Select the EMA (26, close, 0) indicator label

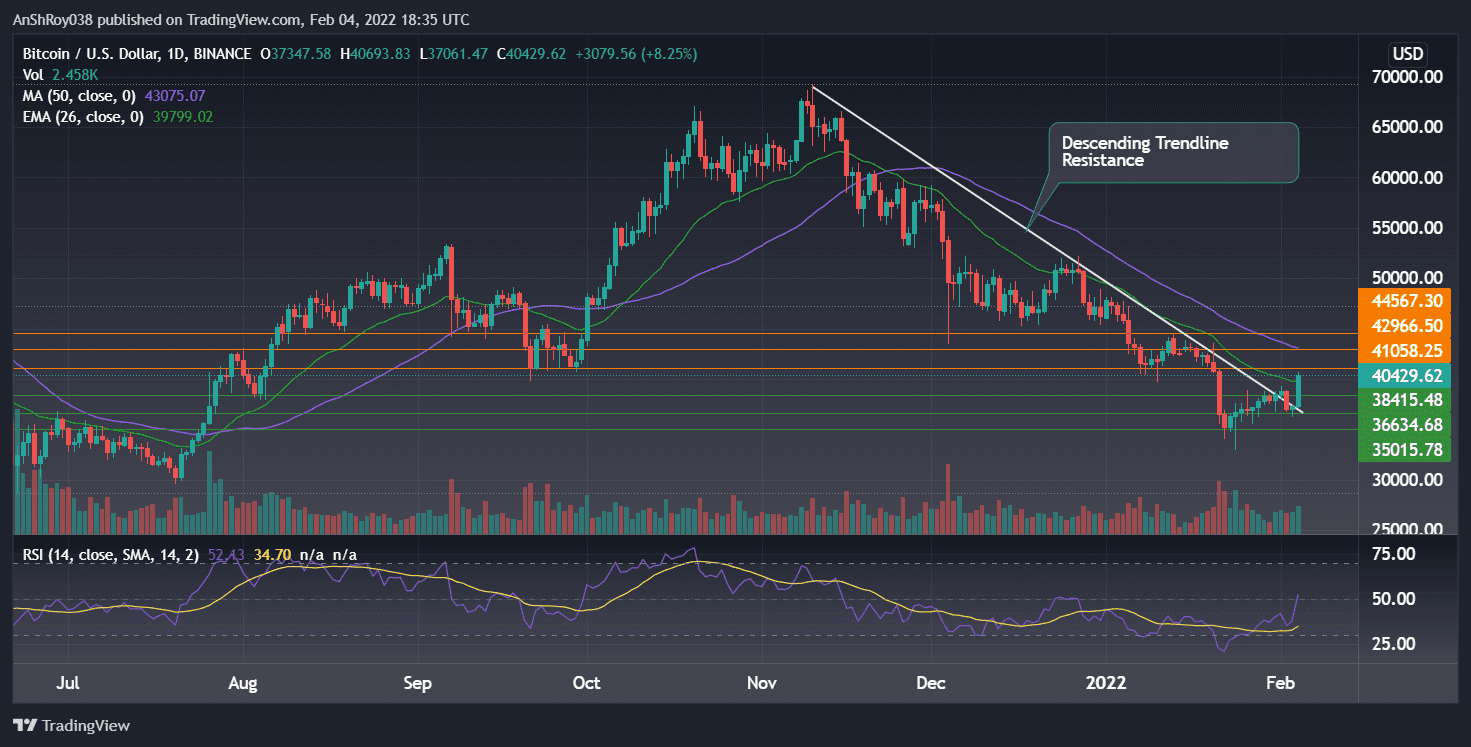(x=82, y=116)
